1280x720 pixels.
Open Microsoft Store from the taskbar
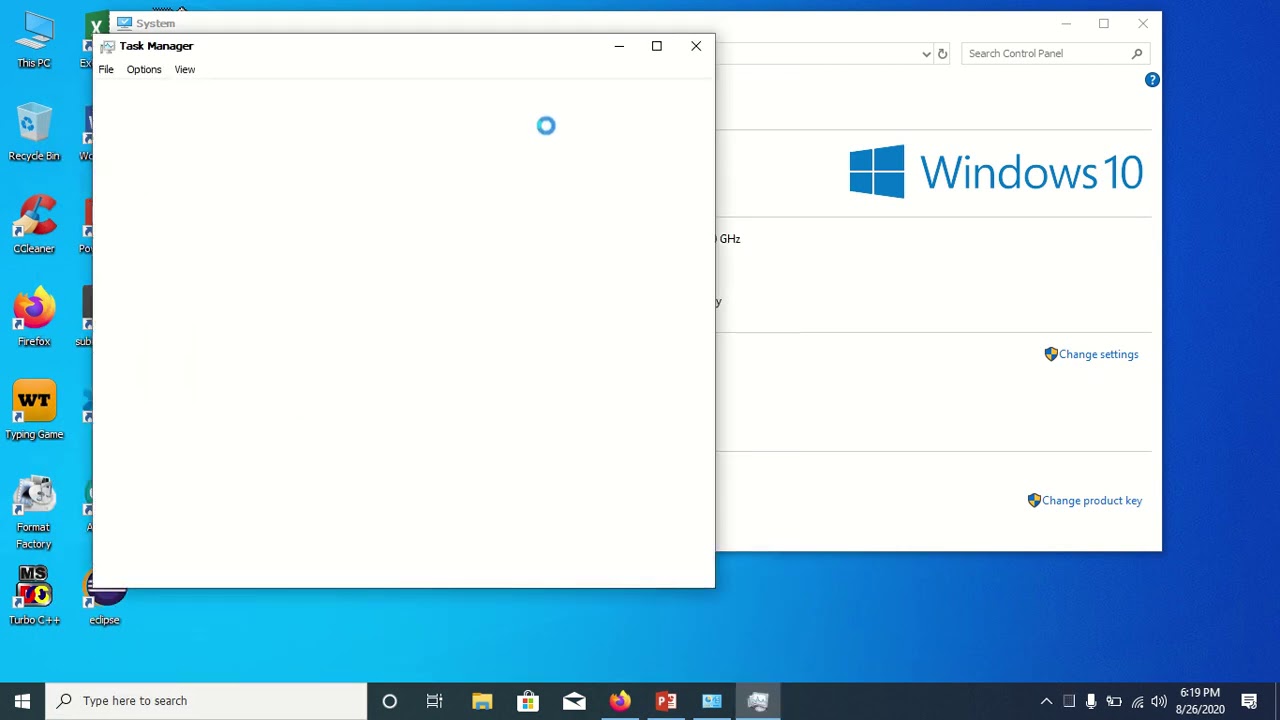(528, 701)
